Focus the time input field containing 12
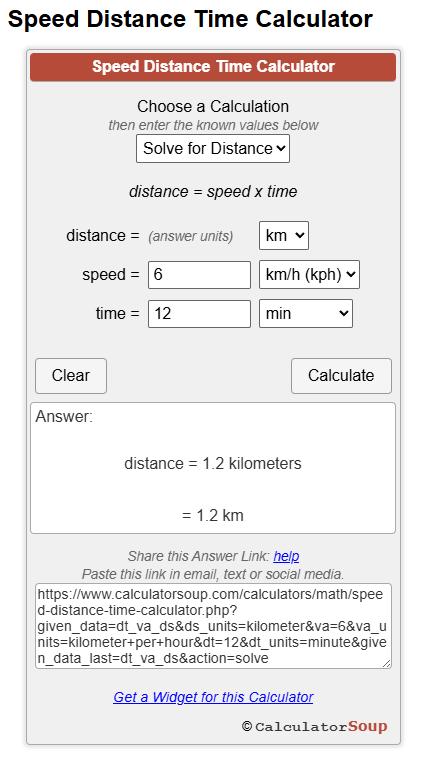 coord(199,313)
